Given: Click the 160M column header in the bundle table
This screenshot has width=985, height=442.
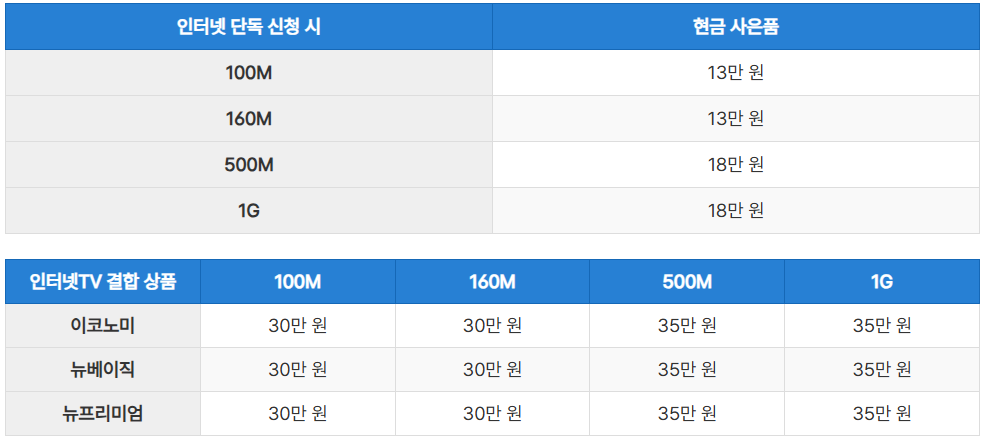Looking at the screenshot, I should (x=492, y=282).
